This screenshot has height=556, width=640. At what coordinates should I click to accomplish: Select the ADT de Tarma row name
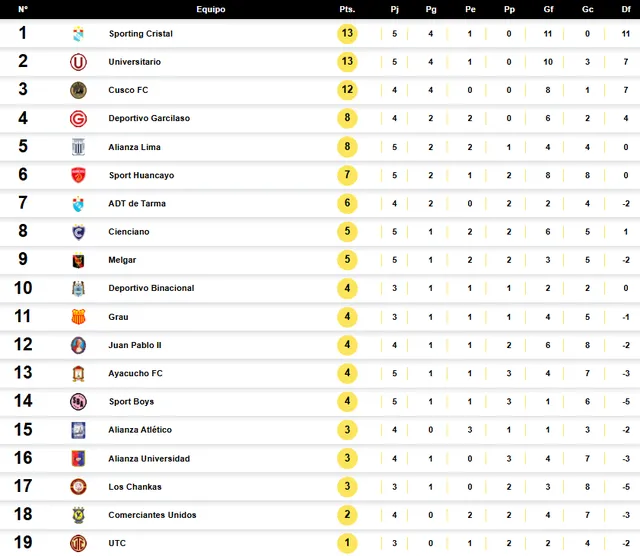tap(137, 204)
